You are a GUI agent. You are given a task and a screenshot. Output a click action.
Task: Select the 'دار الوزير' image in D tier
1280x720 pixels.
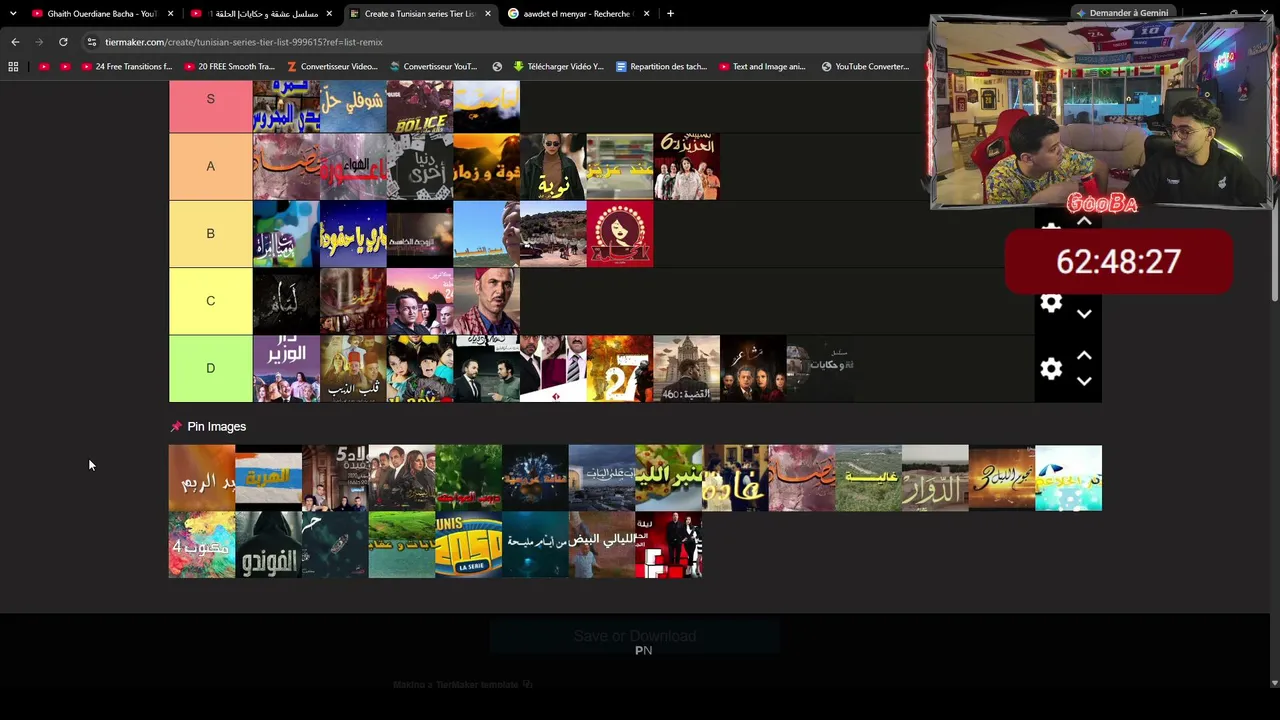click(x=286, y=368)
